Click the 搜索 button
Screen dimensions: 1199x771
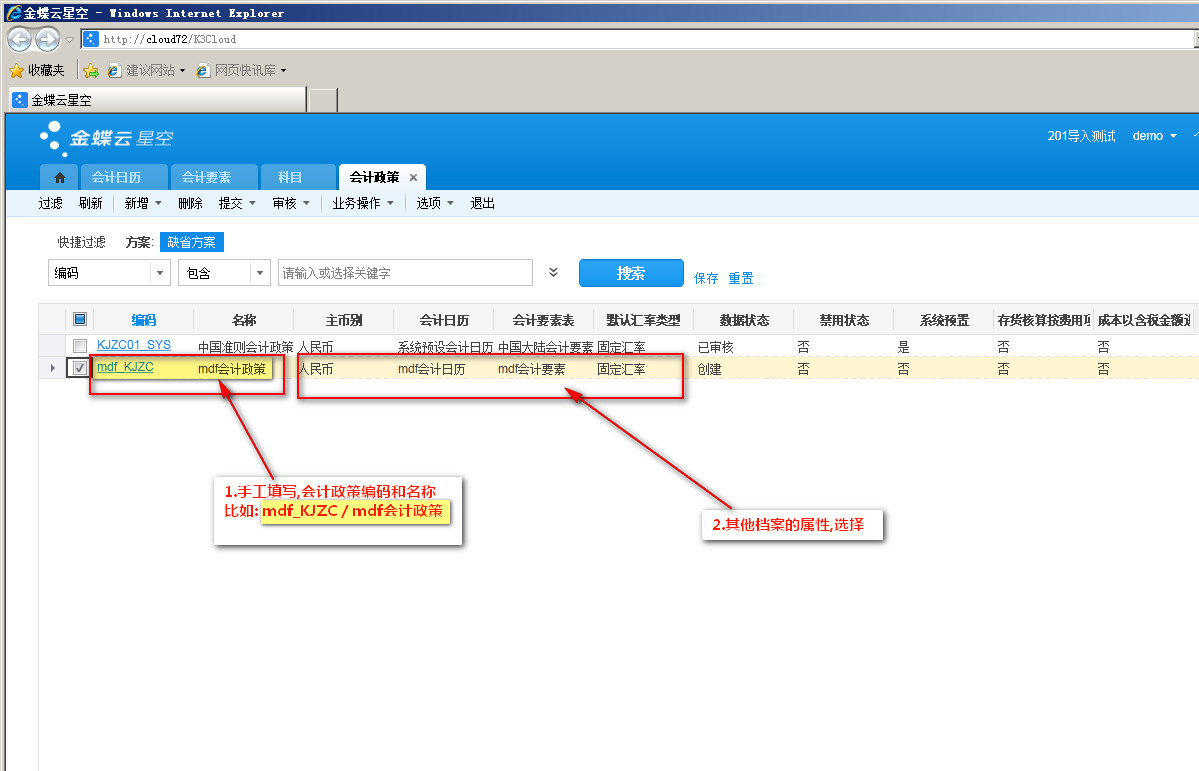631,273
